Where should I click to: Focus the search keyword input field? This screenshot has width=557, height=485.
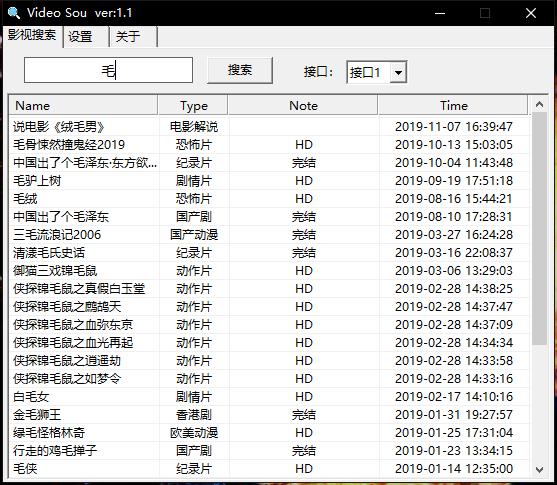[x=108, y=70]
